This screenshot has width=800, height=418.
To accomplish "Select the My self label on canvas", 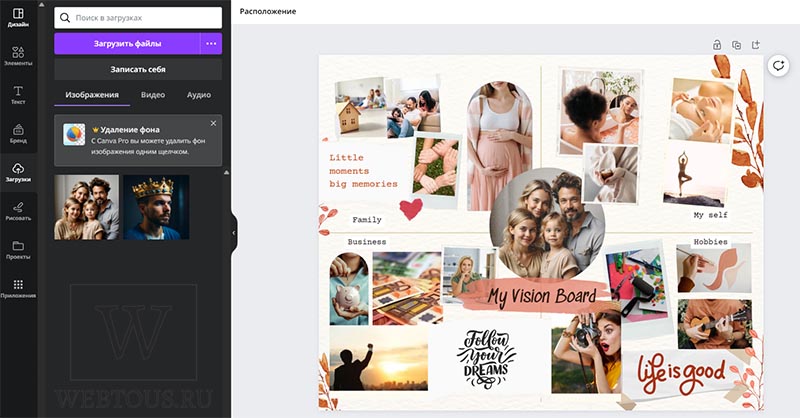I will pos(710,215).
